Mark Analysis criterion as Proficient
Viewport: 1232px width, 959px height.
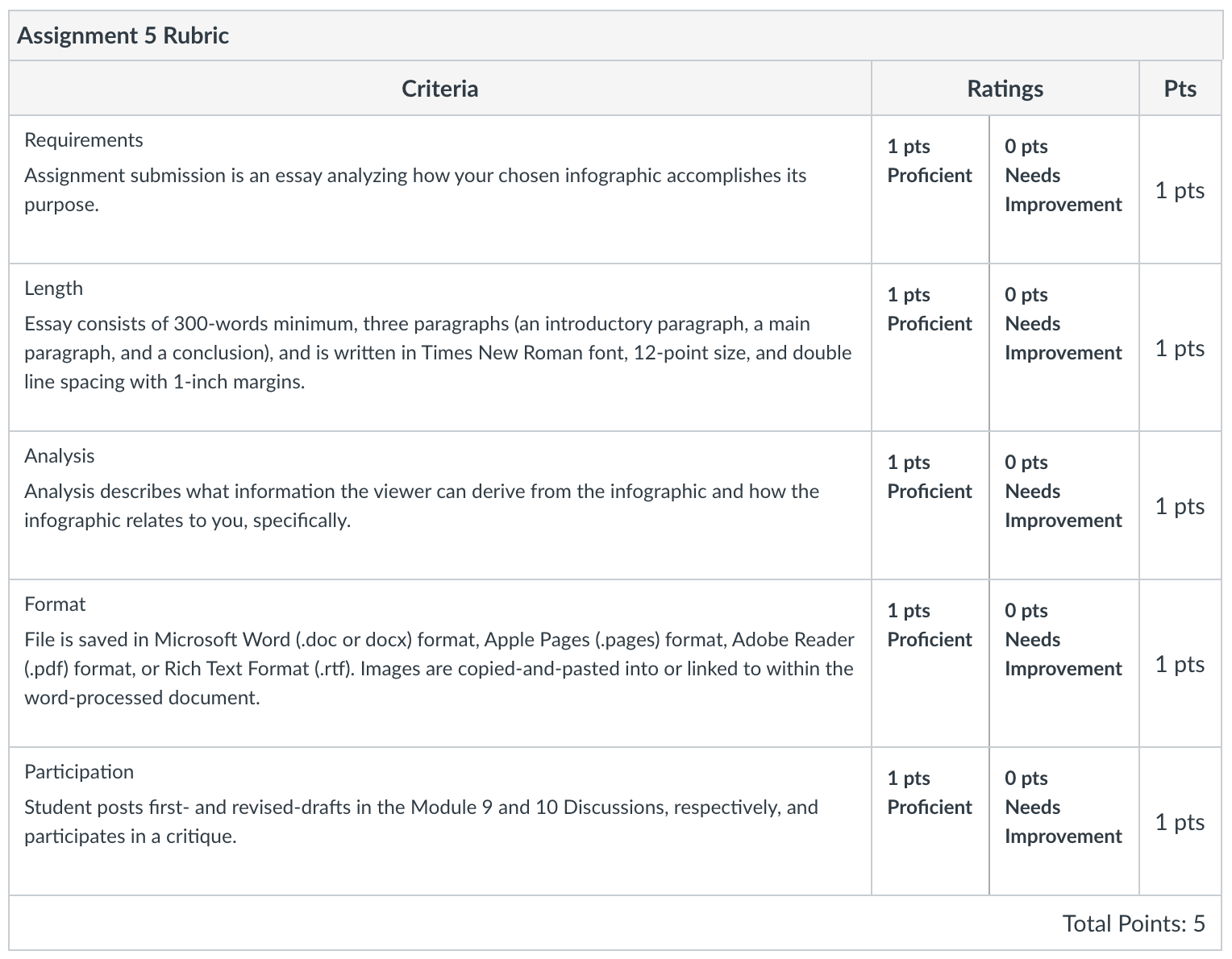coord(930,505)
